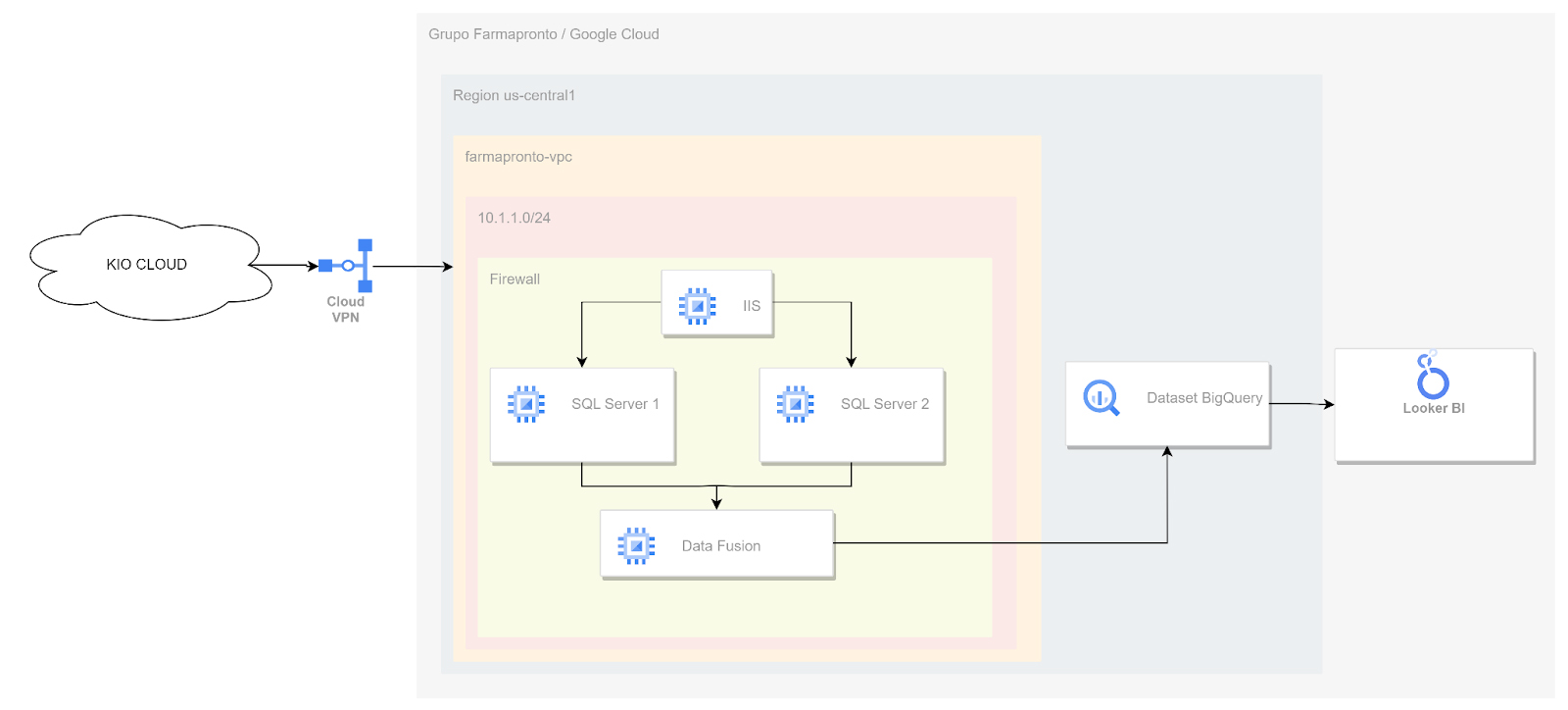
Task: Click the 'Data Fusion' label
Action: pos(721,546)
